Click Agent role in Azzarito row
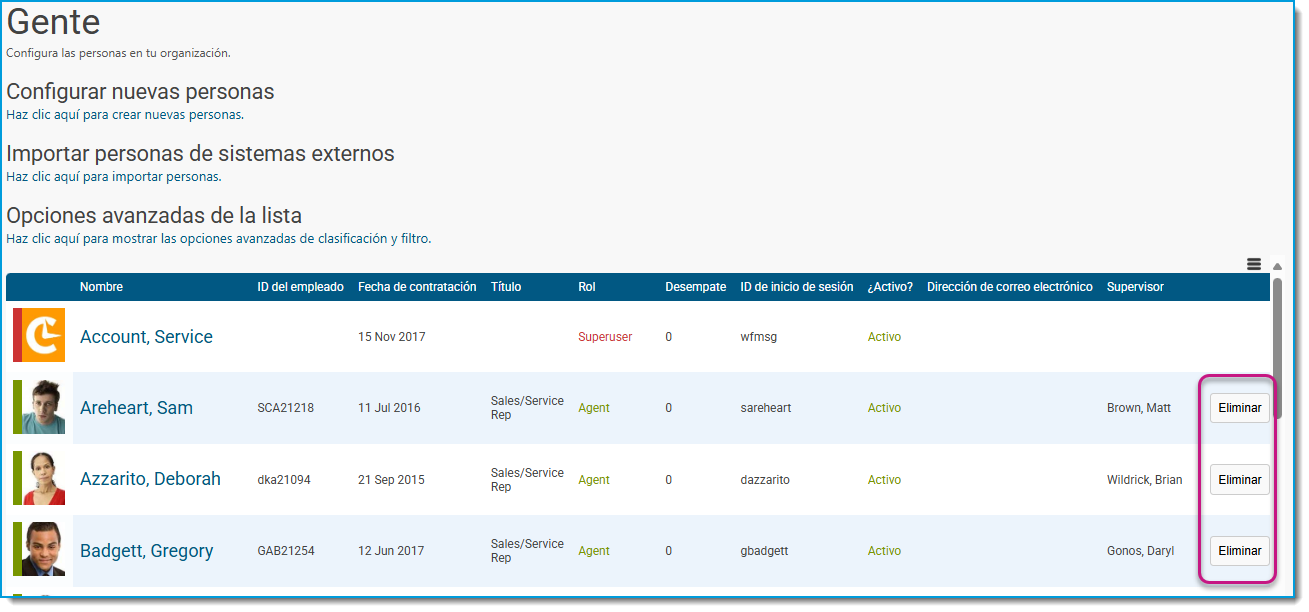Screen dimensions: 1309x612 click(594, 480)
